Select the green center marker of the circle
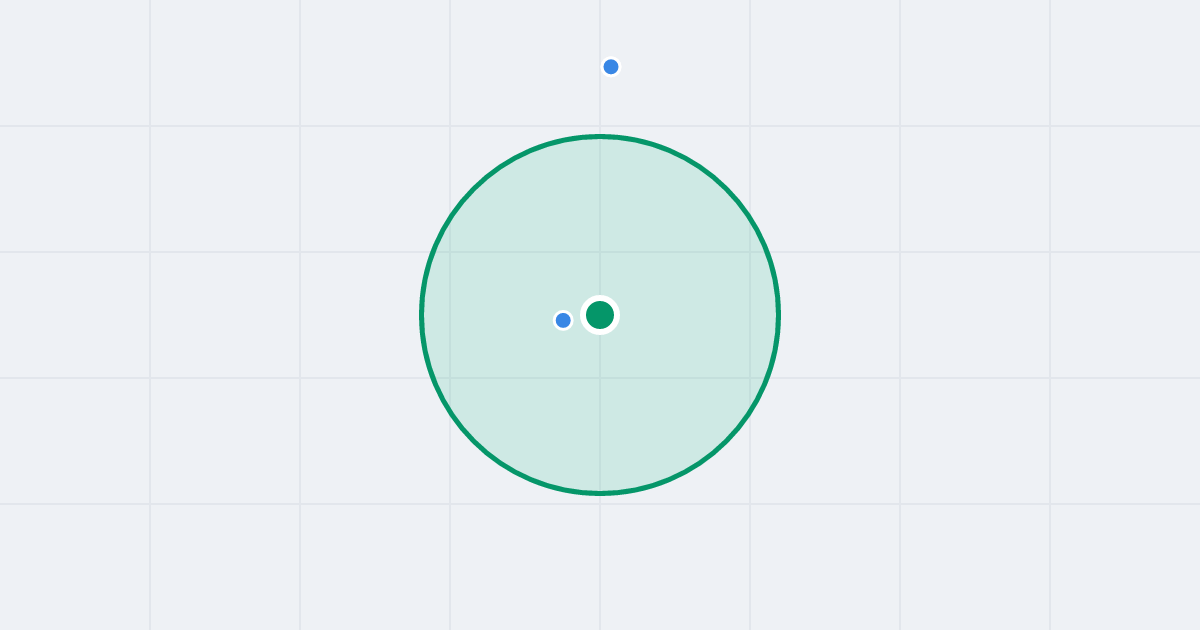Image resolution: width=1200 pixels, height=630 pixels. point(600,315)
